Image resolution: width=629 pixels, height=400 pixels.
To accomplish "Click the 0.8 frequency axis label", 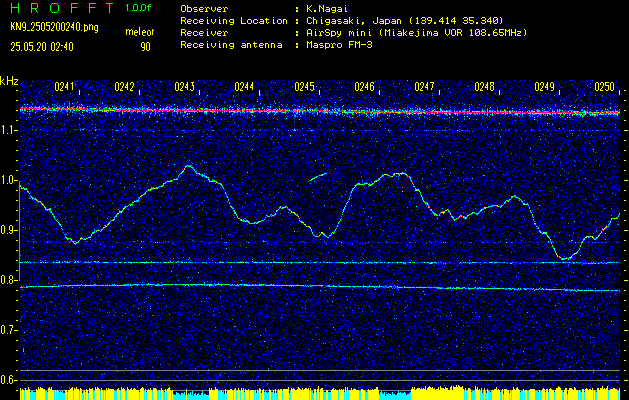I will (x=8, y=280).
